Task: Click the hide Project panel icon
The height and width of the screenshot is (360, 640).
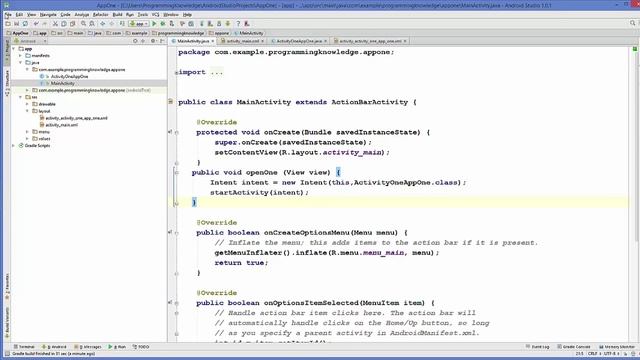Action: point(162,41)
